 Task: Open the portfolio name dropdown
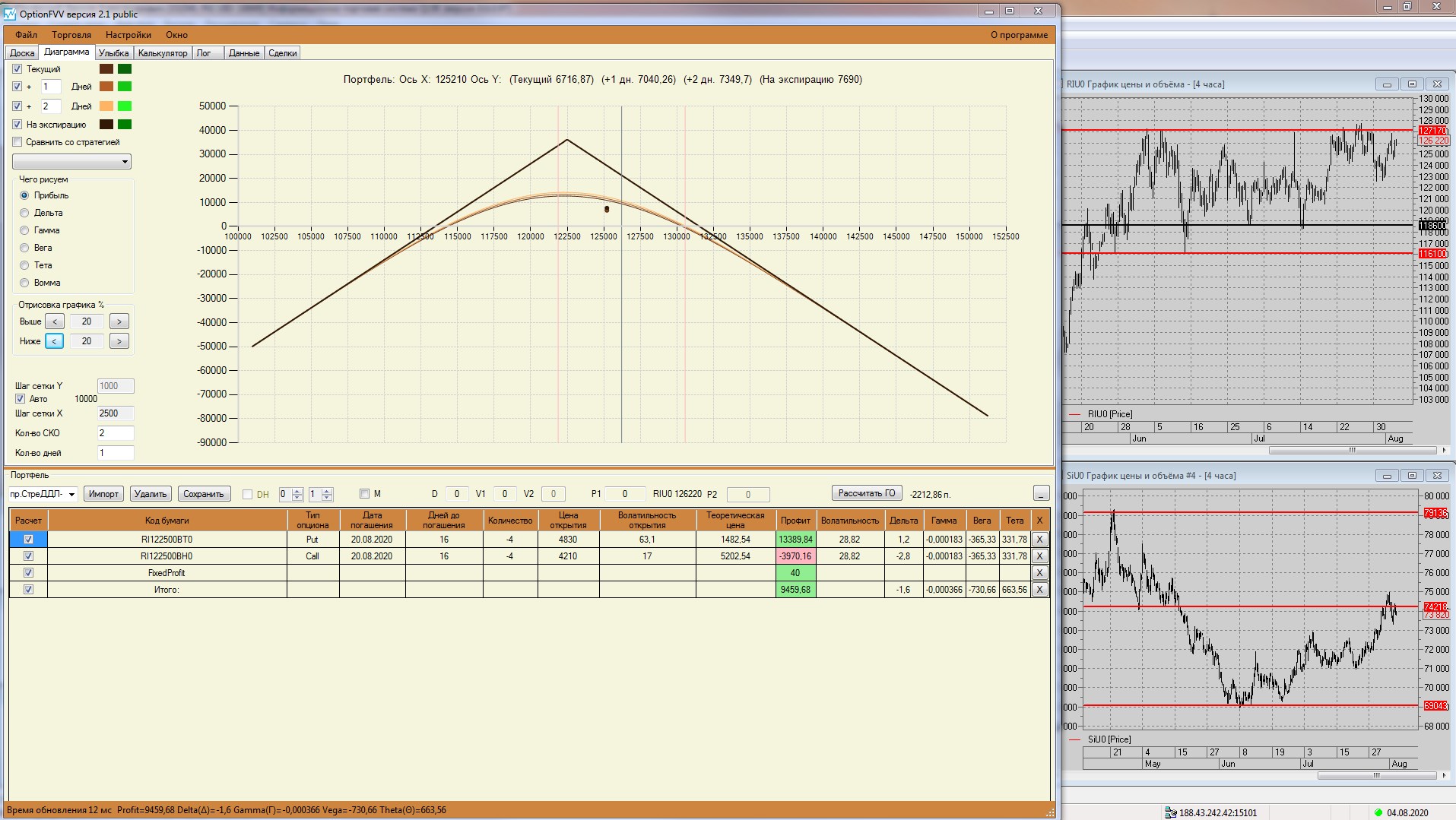[x=71, y=494]
